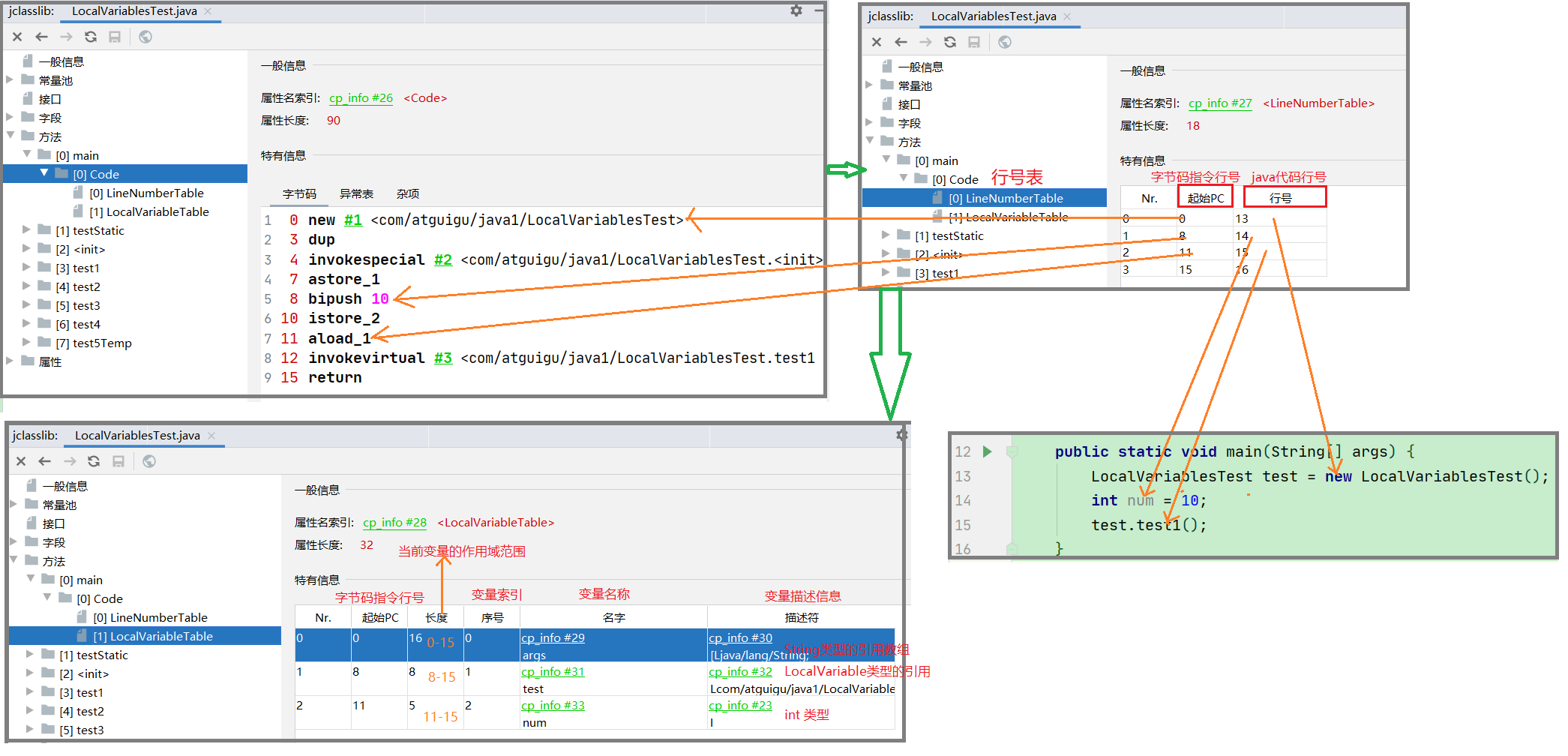Switch to the 异常表 tab

[356, 194]
